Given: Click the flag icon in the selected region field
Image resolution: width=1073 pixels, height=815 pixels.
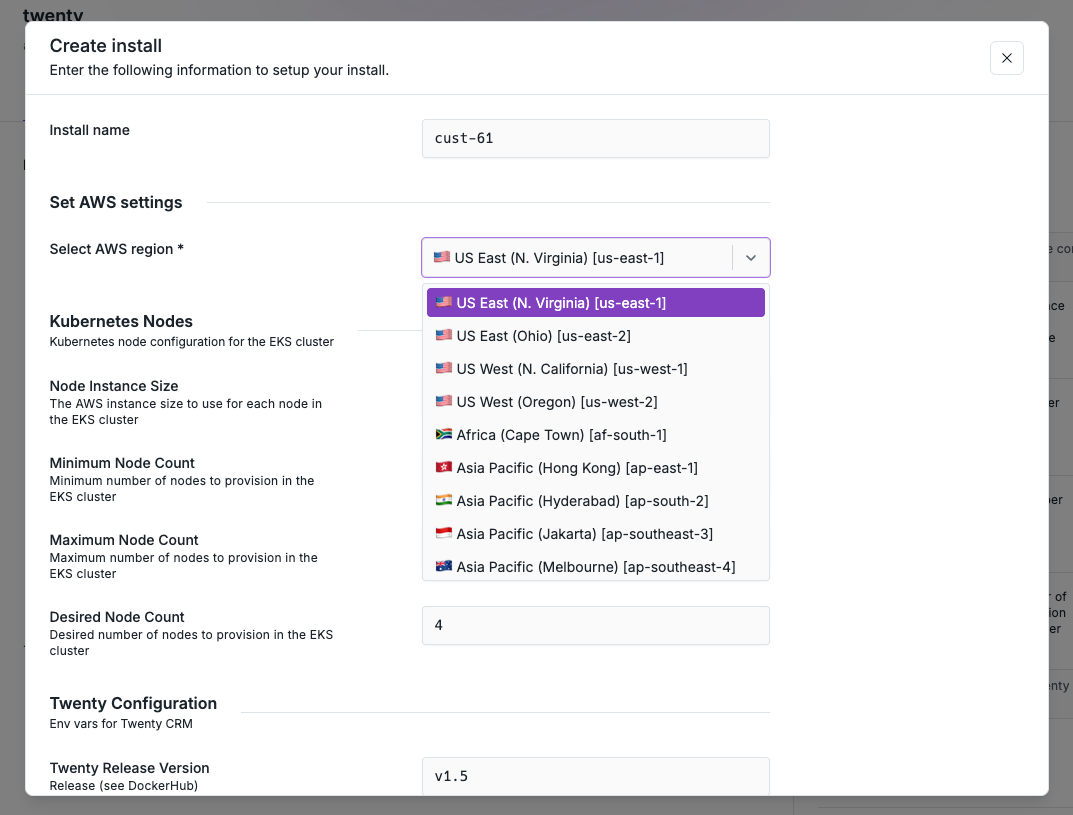Looking at the screenshot, I should coord(441,256).
